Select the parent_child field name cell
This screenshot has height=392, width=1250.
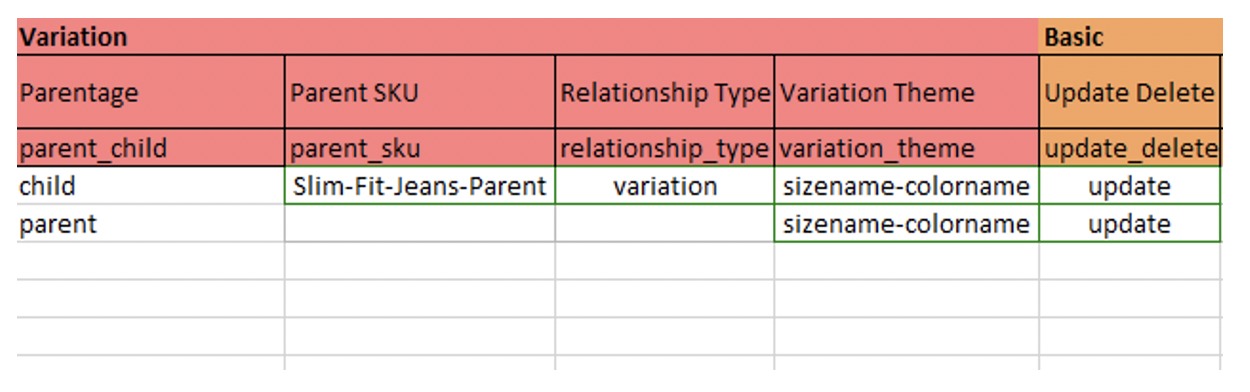(x=150, y=148)
